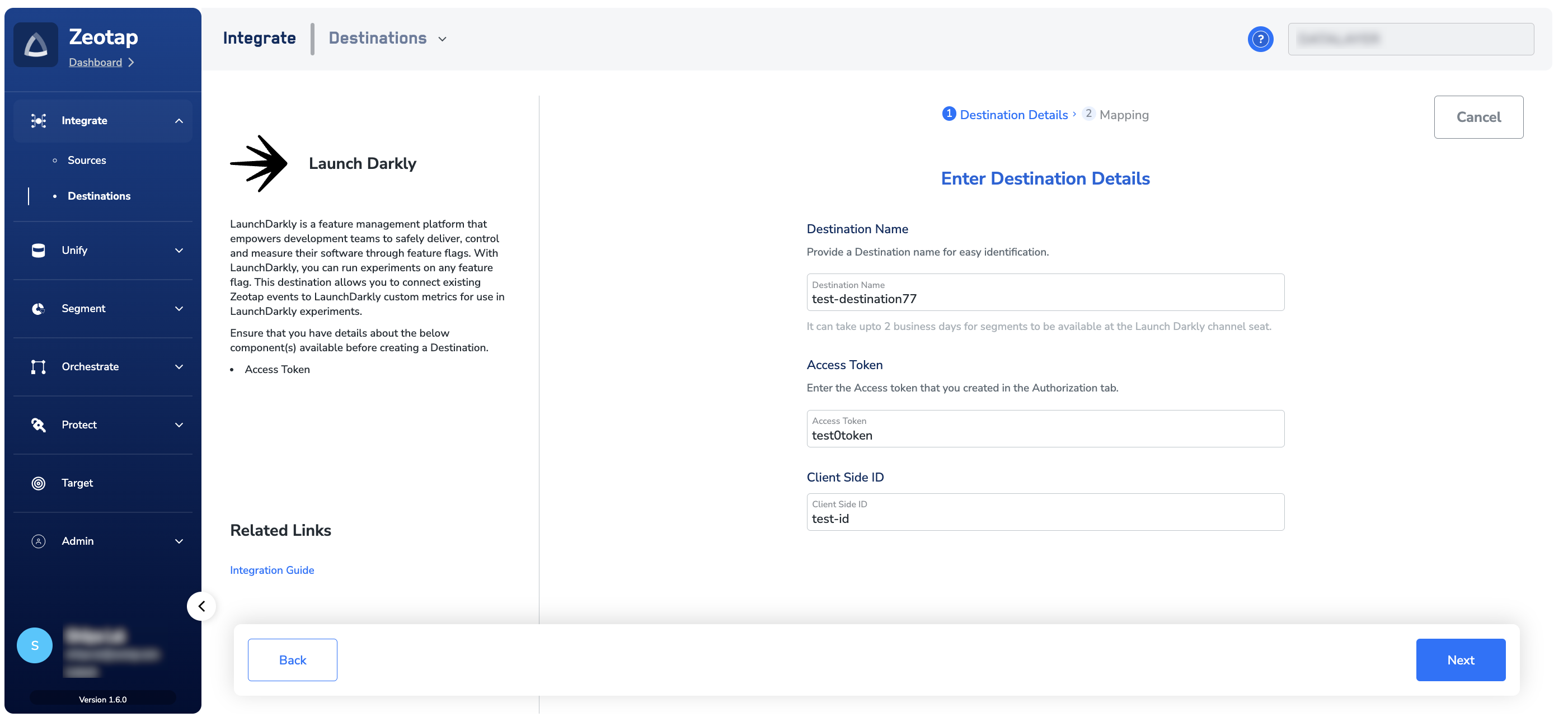Viewport: 1568px width, 717px height.
Task: Go to the Mapping step
Action: pos(1123,115)
